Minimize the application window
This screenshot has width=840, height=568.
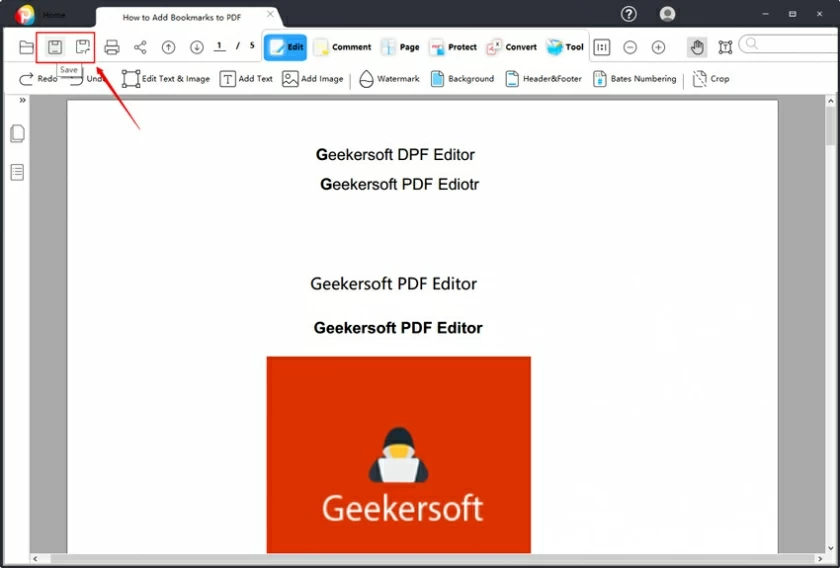coord(766,14)
